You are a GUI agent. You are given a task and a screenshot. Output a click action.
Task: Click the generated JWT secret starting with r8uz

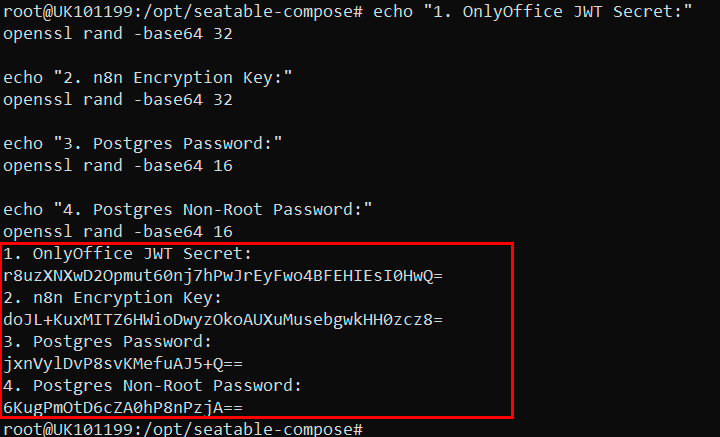click(222, 275)
